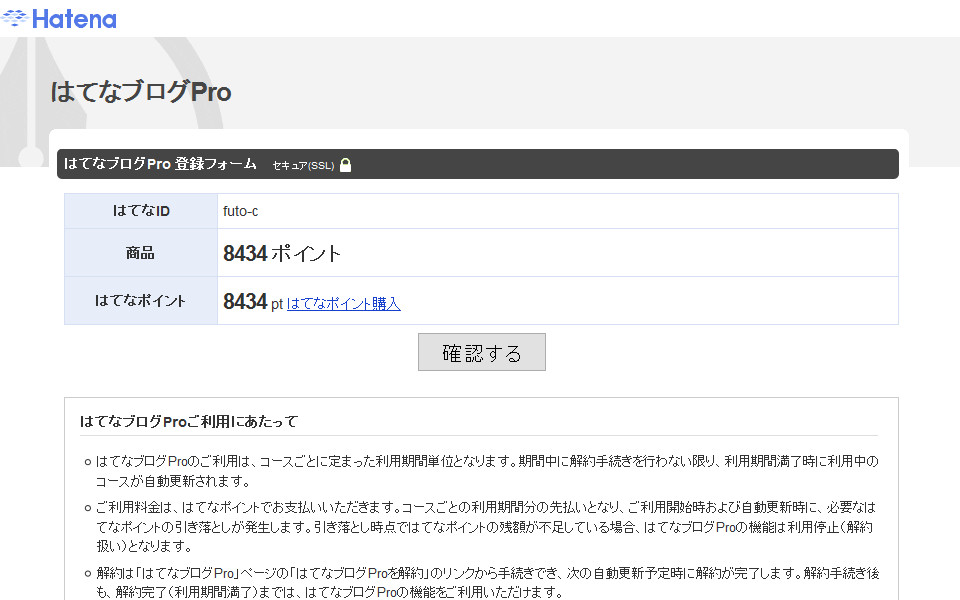
Task: Click the Hatena logo
Action: 59,19
